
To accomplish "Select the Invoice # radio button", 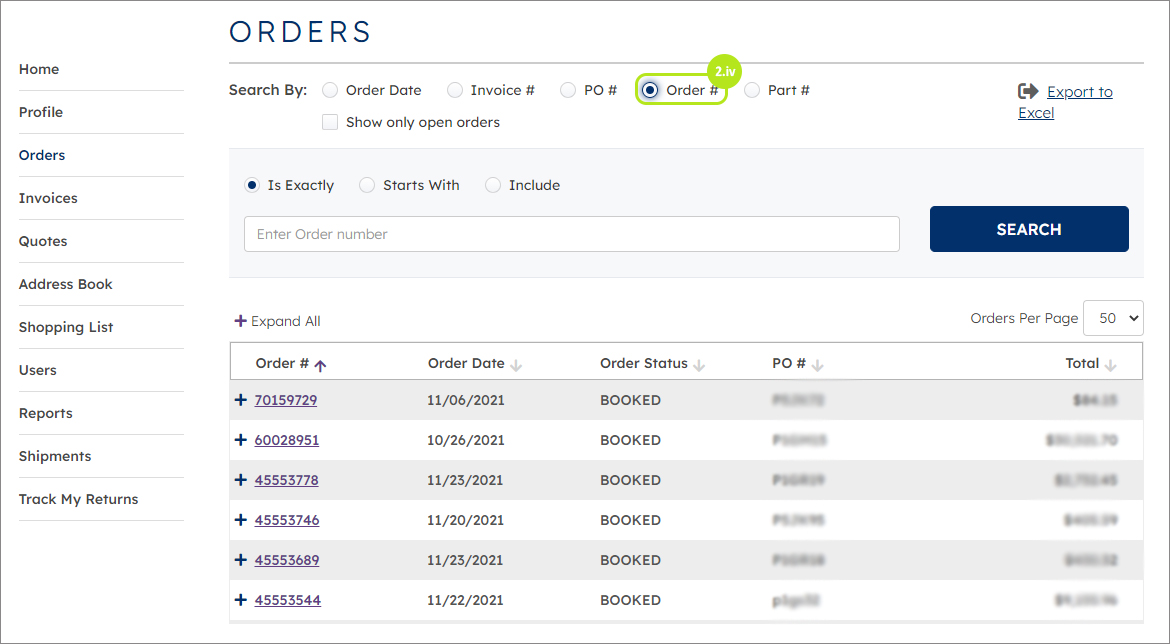I will click(454, 90).
